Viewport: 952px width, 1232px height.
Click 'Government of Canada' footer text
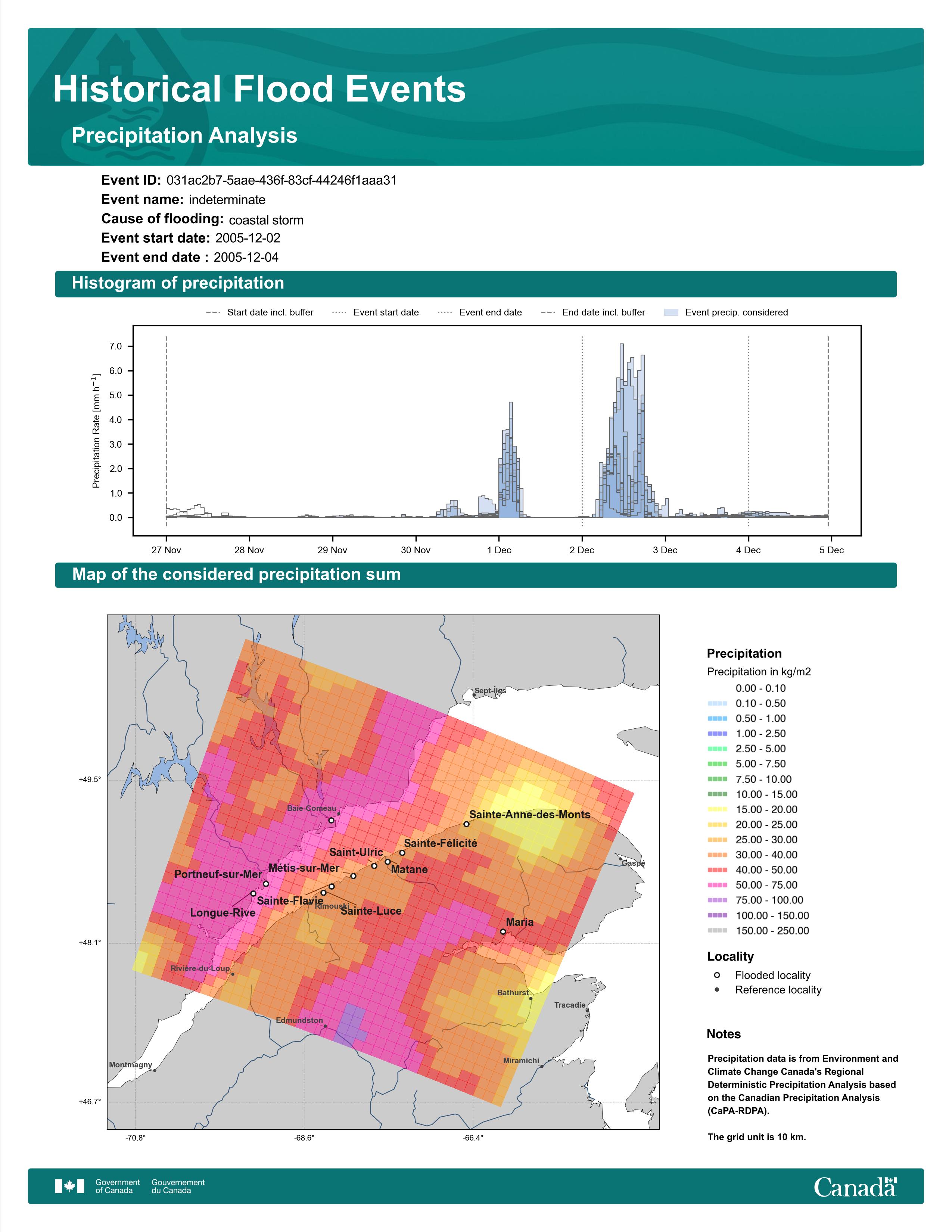[118, 1186]
